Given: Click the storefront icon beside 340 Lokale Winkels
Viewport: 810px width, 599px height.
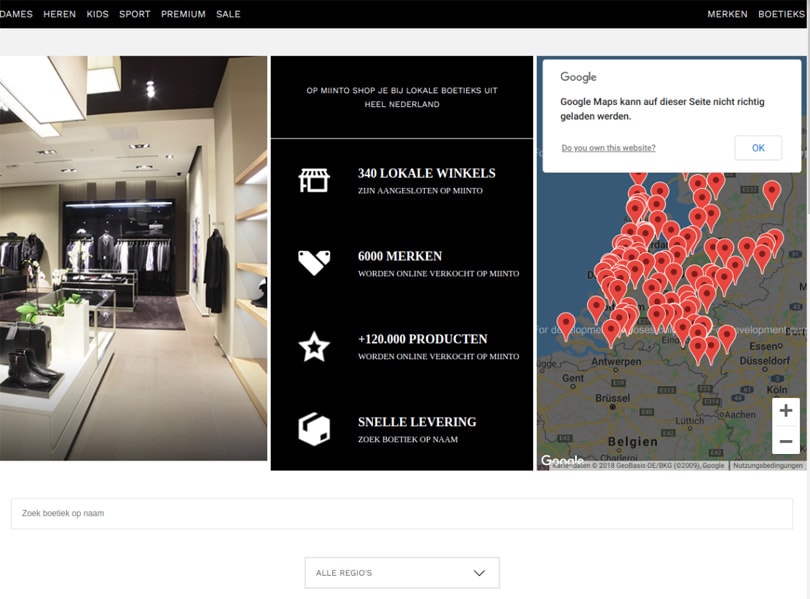Looking at the screenshot, I should 314,180.
